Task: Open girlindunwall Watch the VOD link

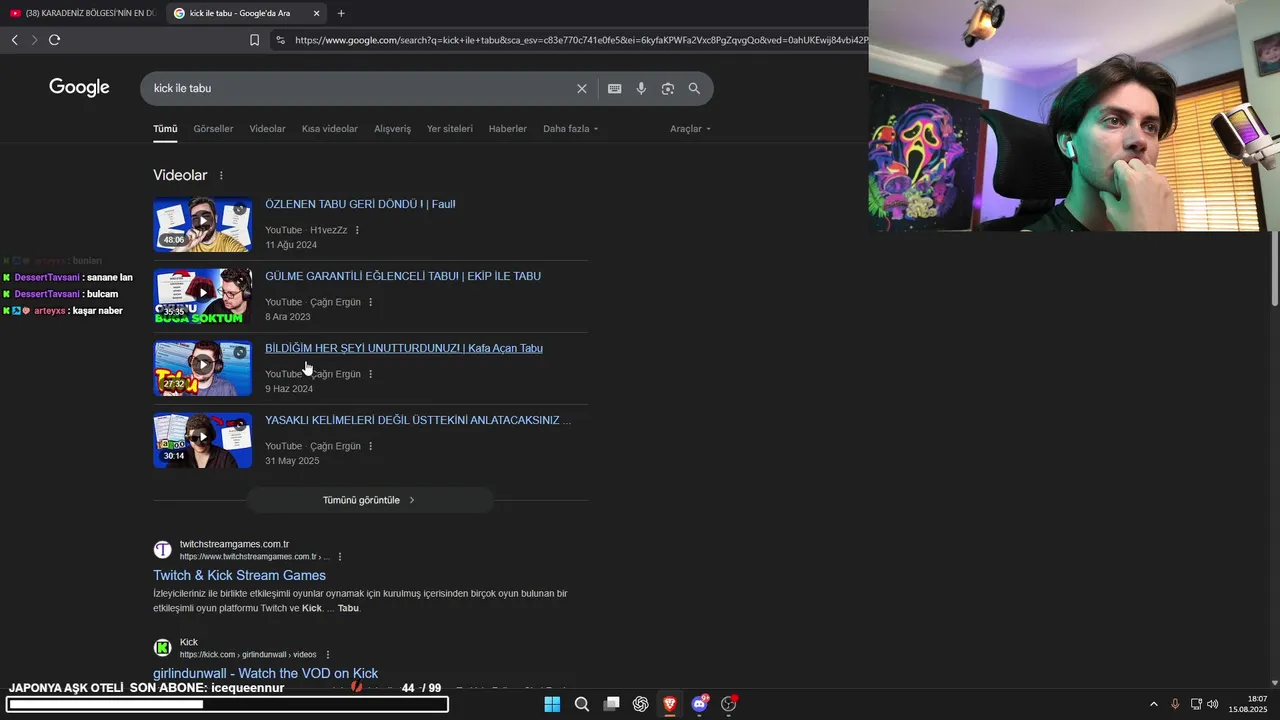Action: click(x=265, y=673)
